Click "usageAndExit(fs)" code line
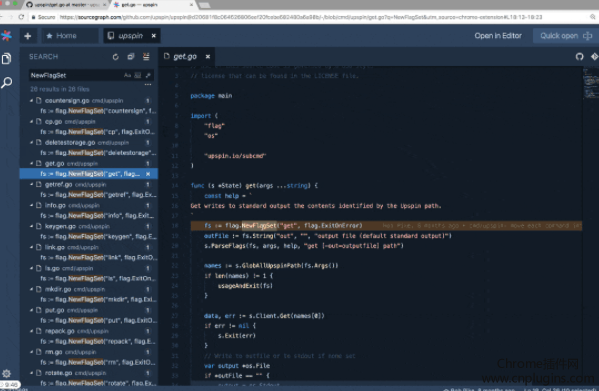 245,286
